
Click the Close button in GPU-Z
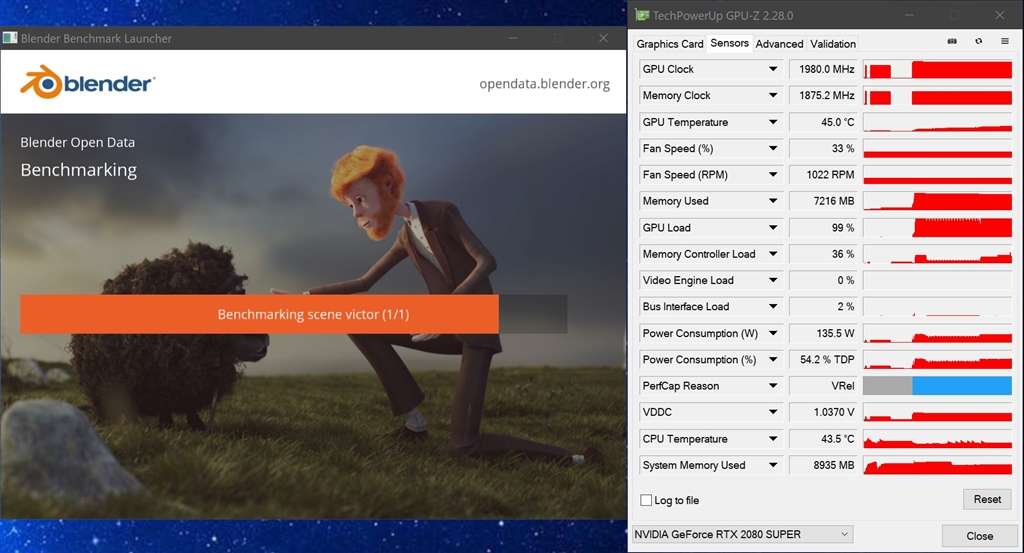[979, 535]
